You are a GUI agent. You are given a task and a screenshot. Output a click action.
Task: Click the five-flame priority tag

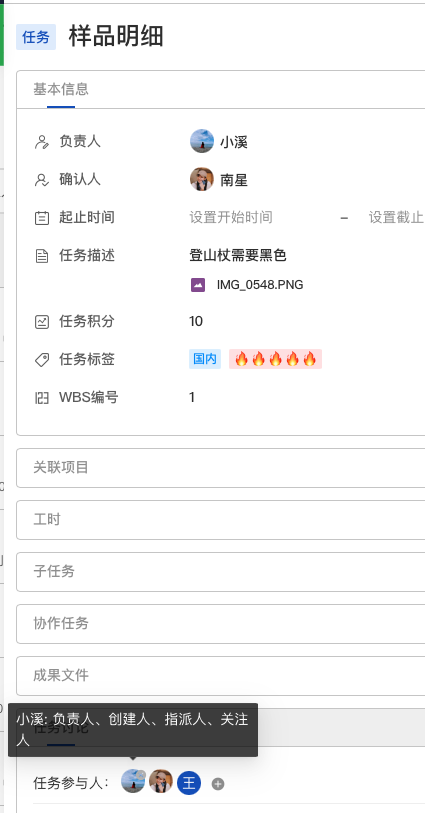tap(275, 359)
